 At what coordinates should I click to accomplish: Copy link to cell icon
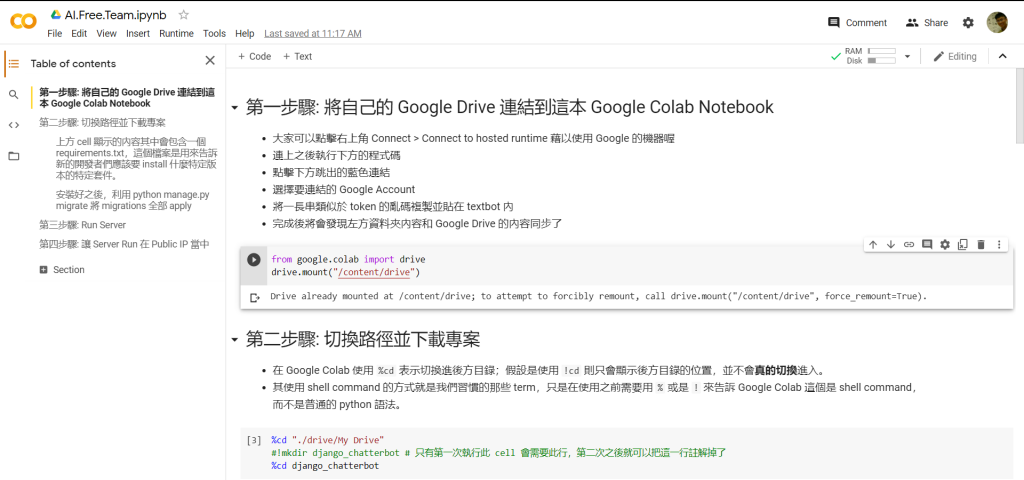pos(908,244)
